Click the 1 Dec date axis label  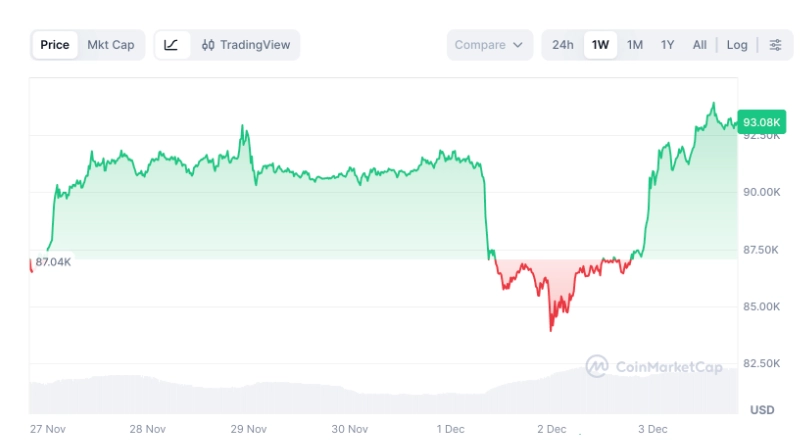449,429
